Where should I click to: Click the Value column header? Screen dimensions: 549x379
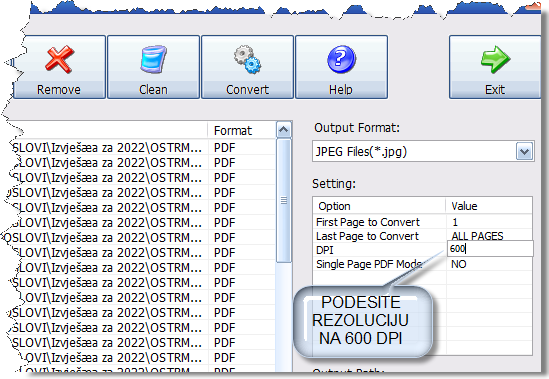489,206
